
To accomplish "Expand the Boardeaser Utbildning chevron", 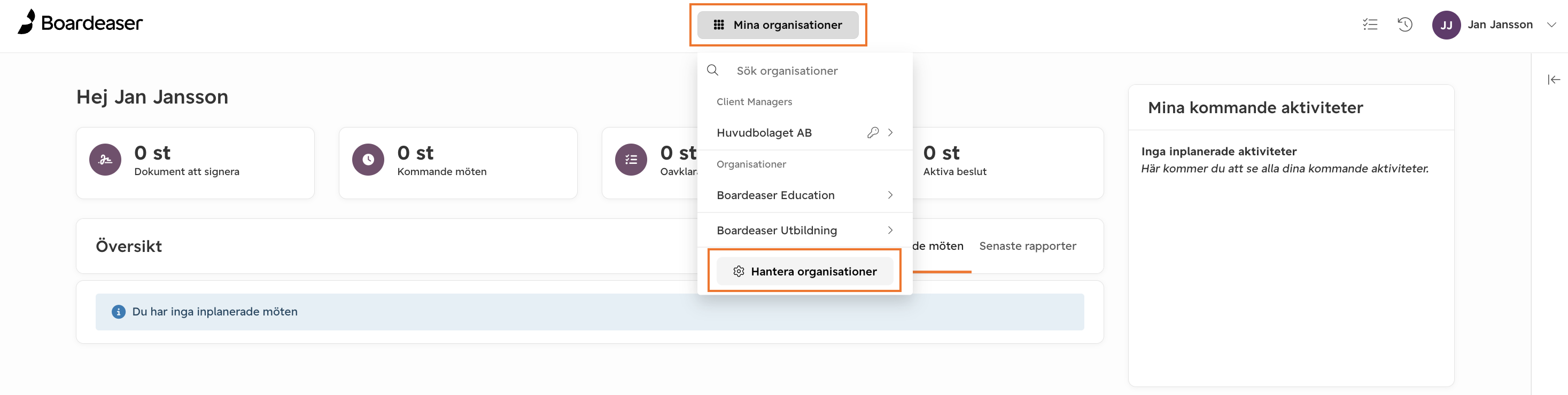I will pyautogui.click(x=890, y=230).
